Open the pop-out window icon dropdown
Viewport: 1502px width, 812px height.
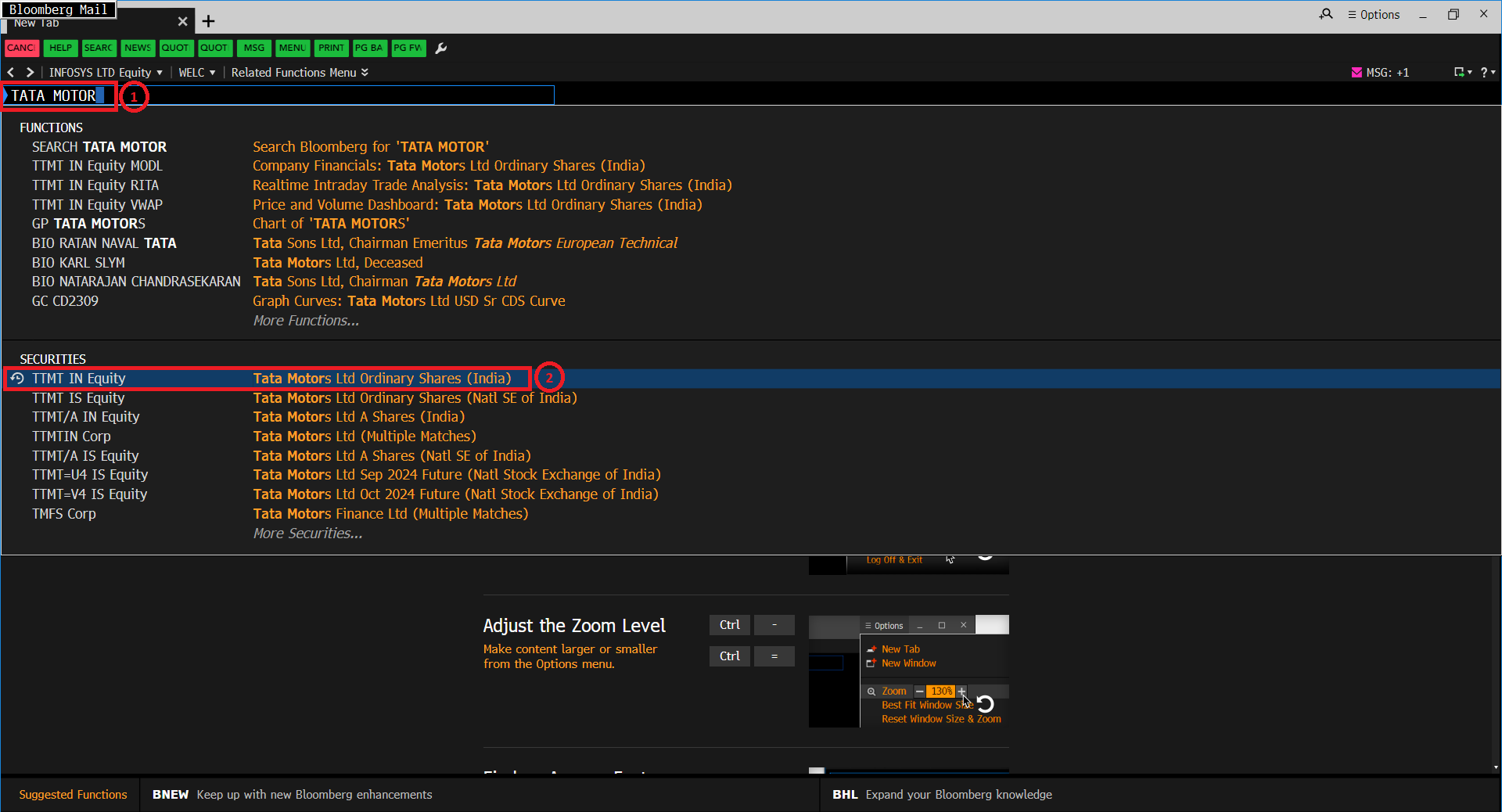pyautogui.click(x=1463, y=73)
